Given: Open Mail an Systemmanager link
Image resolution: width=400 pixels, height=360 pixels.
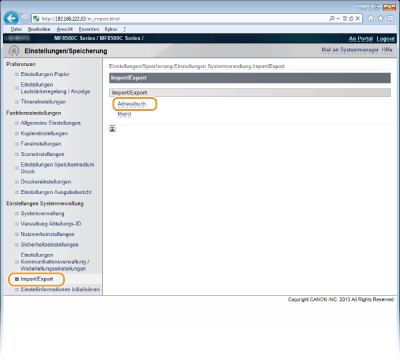Looking at the screenshot, I should 350,50.
